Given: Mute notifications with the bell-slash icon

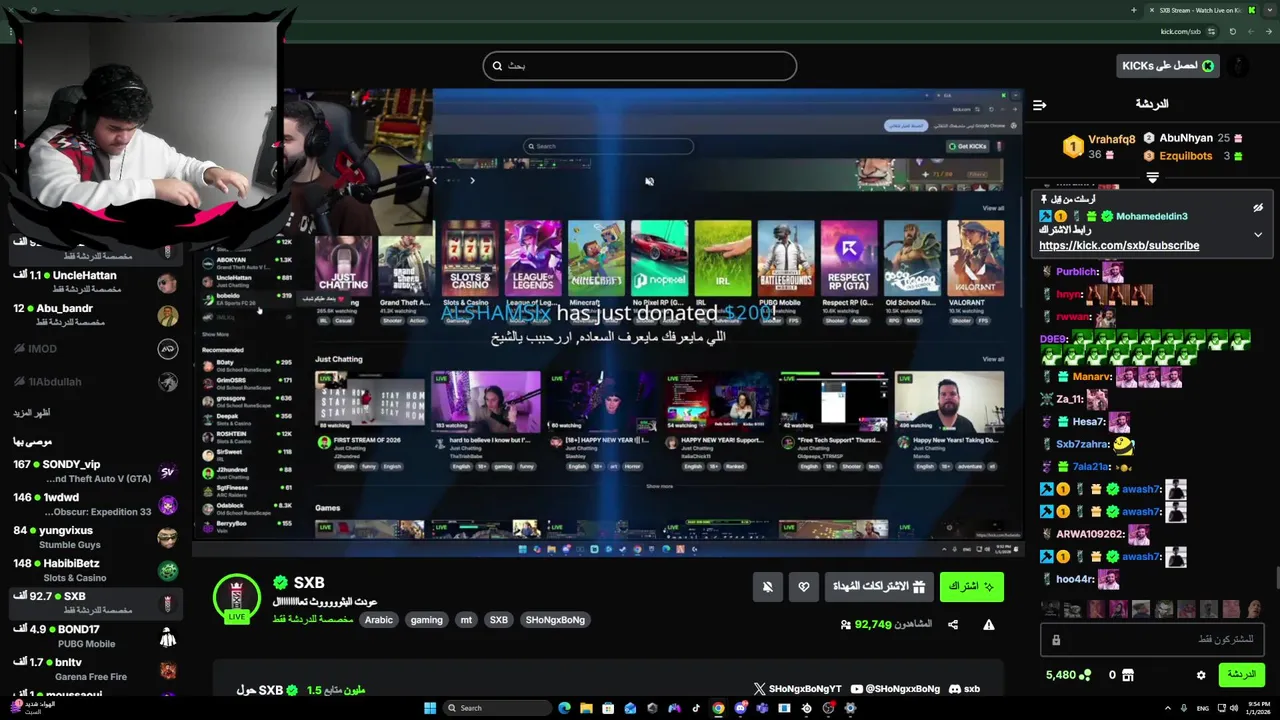Looking at the screenshot, I should point(767,587).
